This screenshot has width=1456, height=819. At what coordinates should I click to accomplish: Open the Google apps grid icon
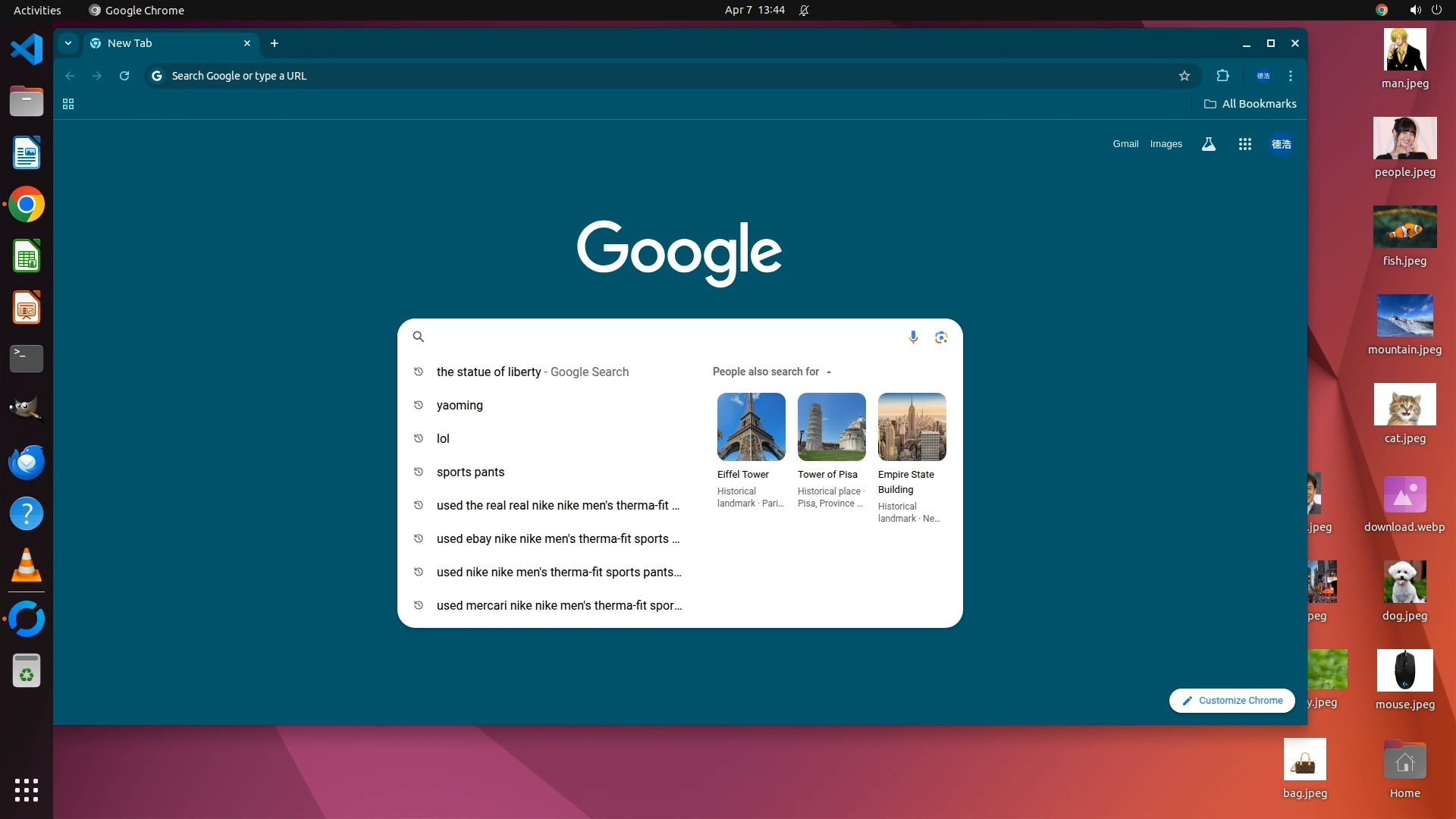1244,144
